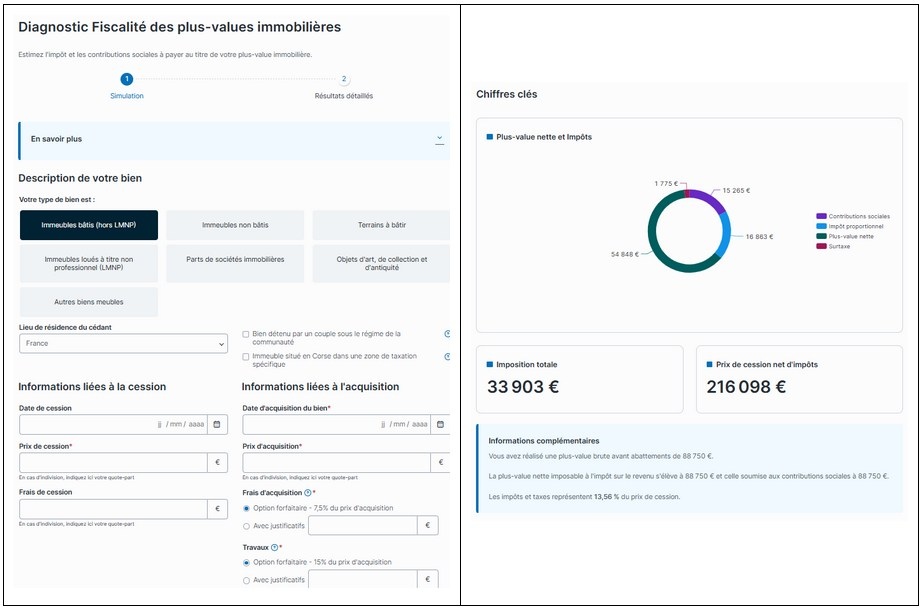The image size is (922, 609).
Task: Open the Lieu de résidence du cédant dropdown
Action: pyautogui.click(x=123, y=344)
